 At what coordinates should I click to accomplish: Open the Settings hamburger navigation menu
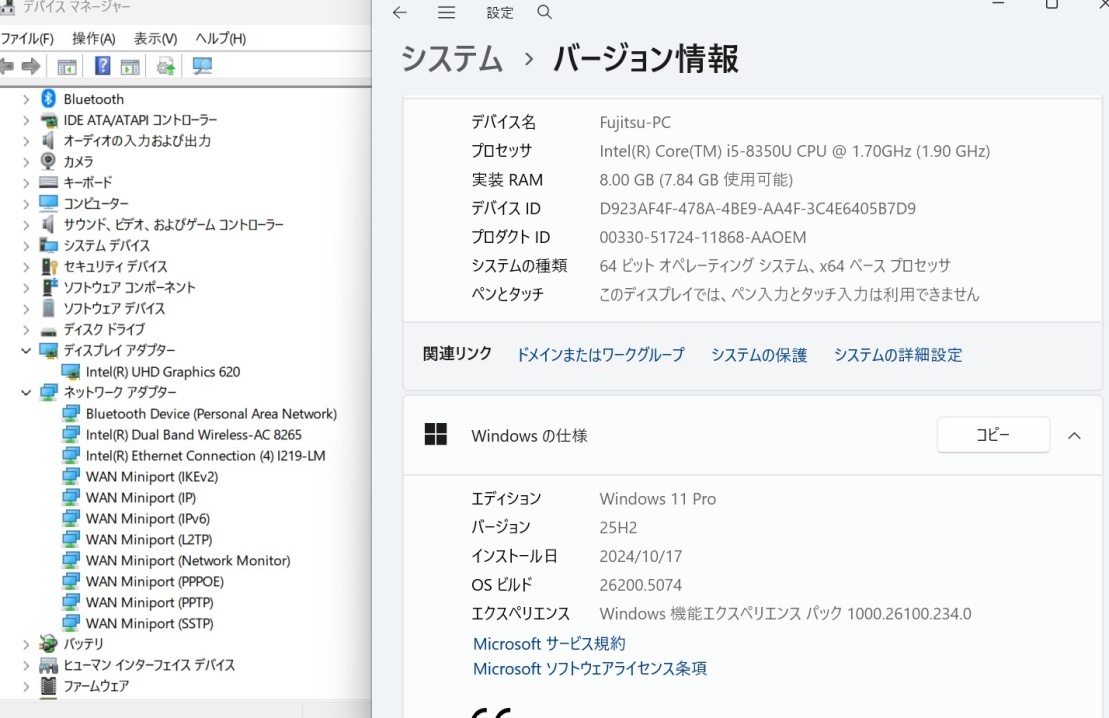(x=446, y=12)
